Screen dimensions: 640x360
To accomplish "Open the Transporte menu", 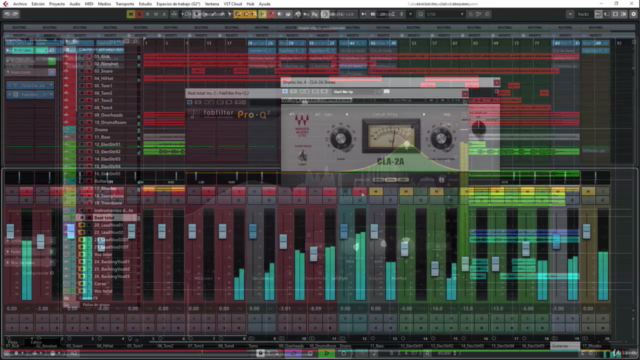I will click(124, 4).
